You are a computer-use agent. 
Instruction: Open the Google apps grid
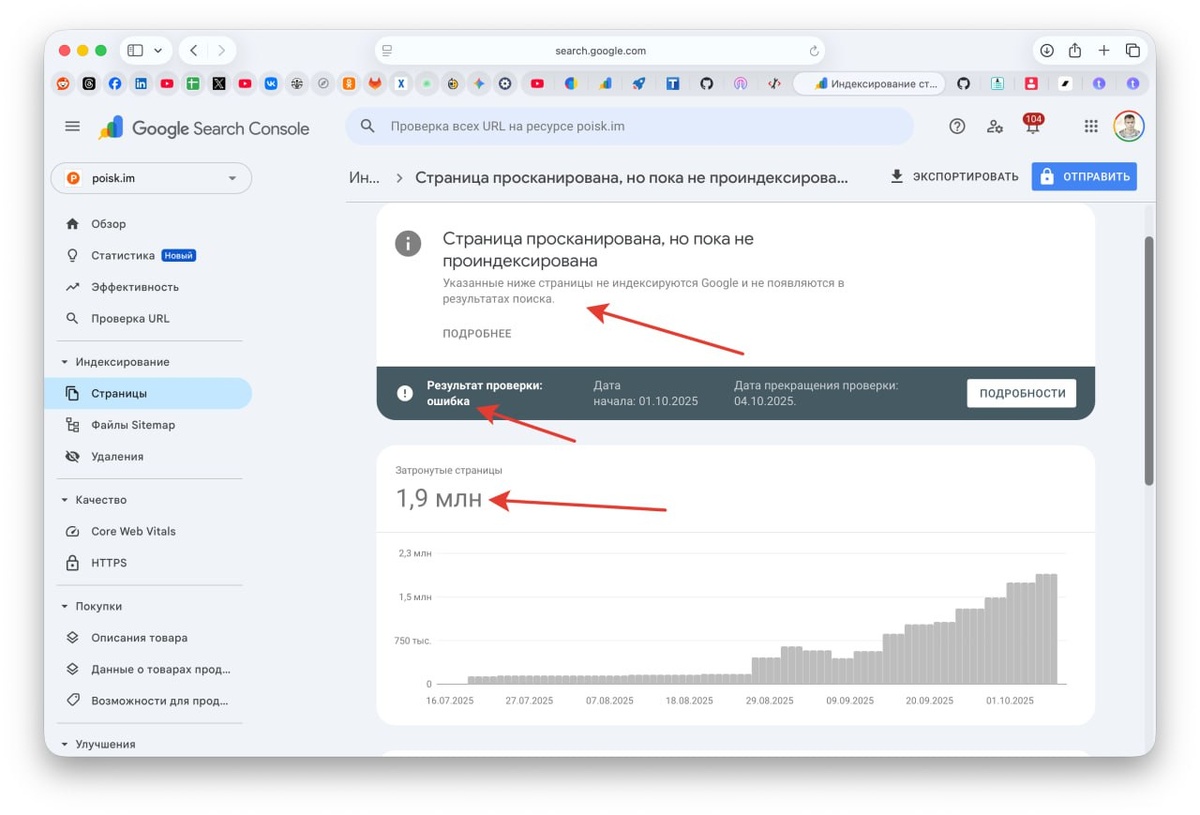(1091, 126)
